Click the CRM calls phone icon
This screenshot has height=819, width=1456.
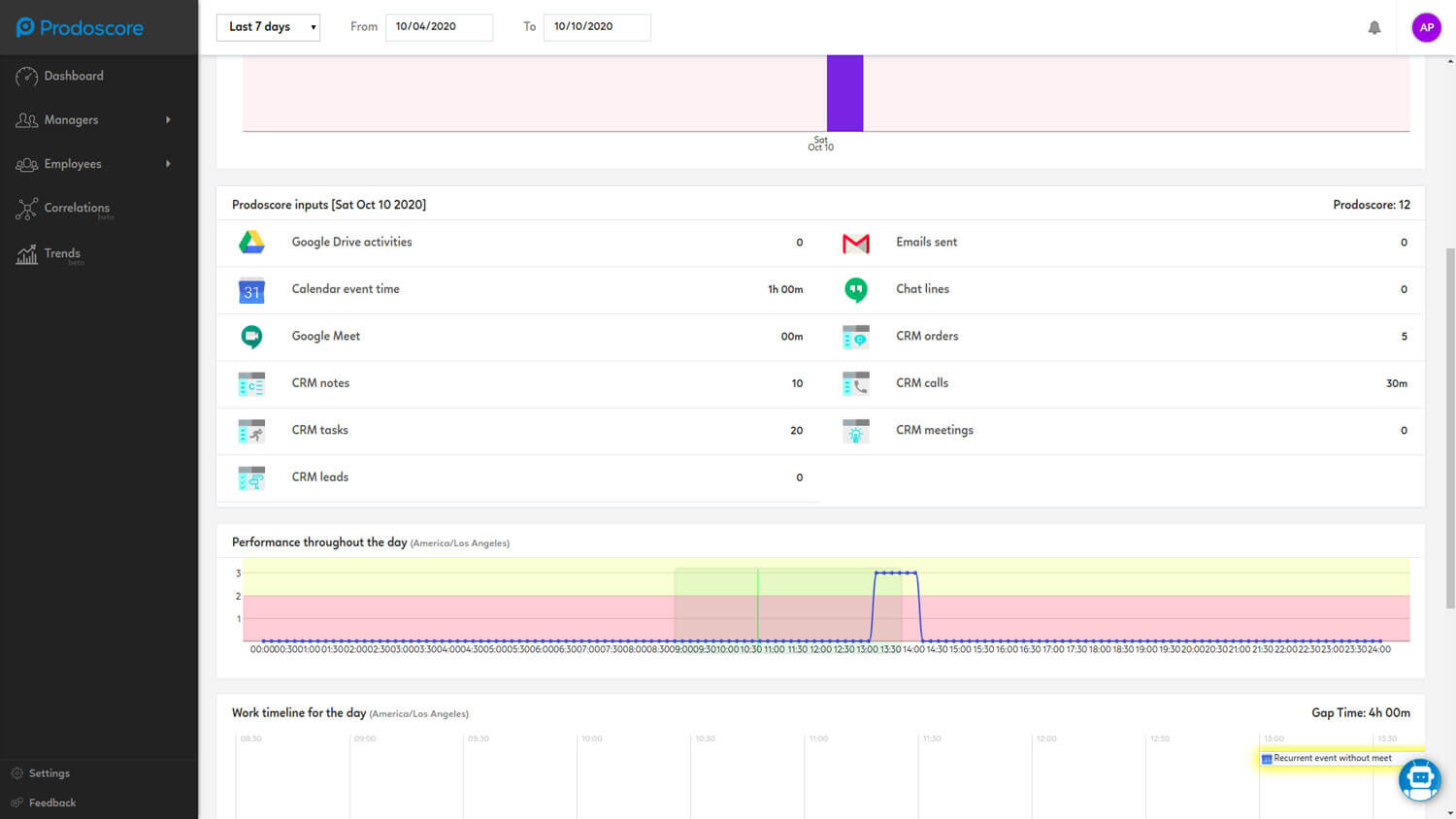click(x=856, y=383)
